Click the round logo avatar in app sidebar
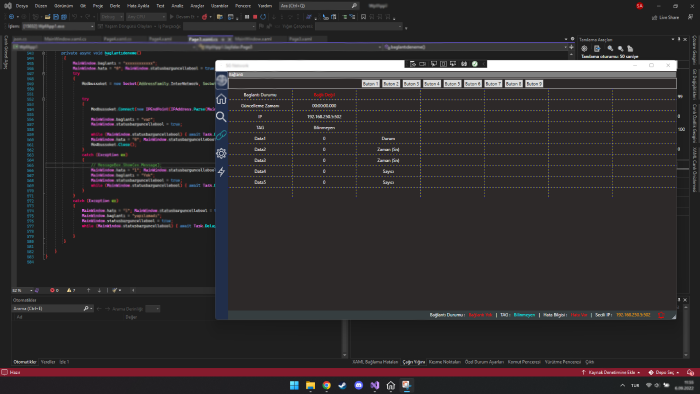The image size is (700, 394). tap(221, 80)
